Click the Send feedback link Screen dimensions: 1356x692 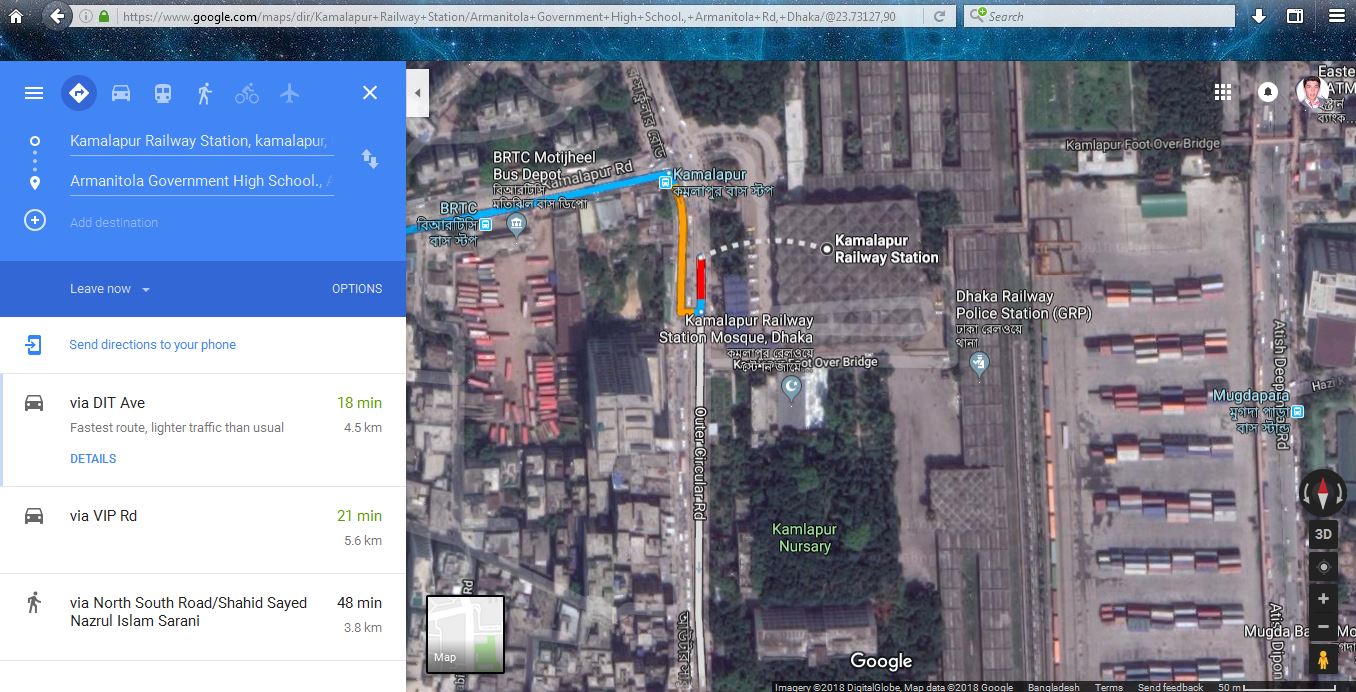pos(1170,687)
